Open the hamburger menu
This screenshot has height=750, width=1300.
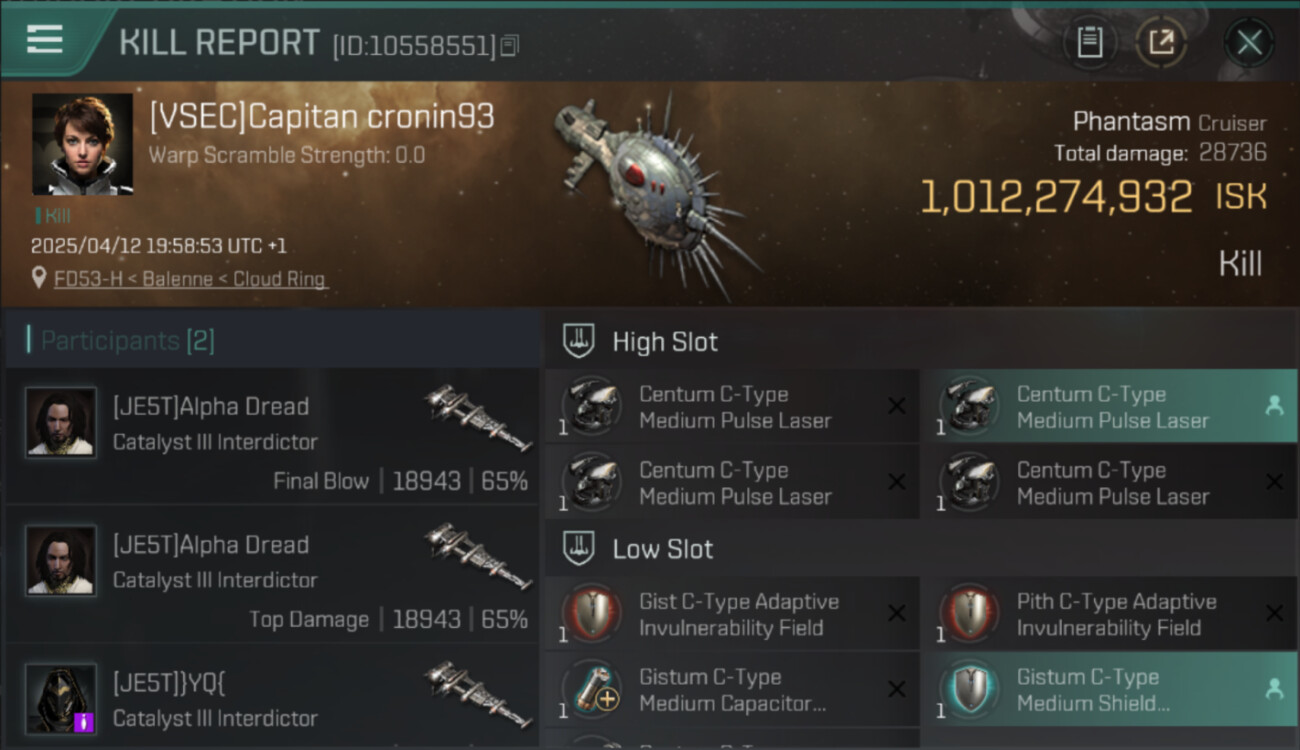coord(45,40)
